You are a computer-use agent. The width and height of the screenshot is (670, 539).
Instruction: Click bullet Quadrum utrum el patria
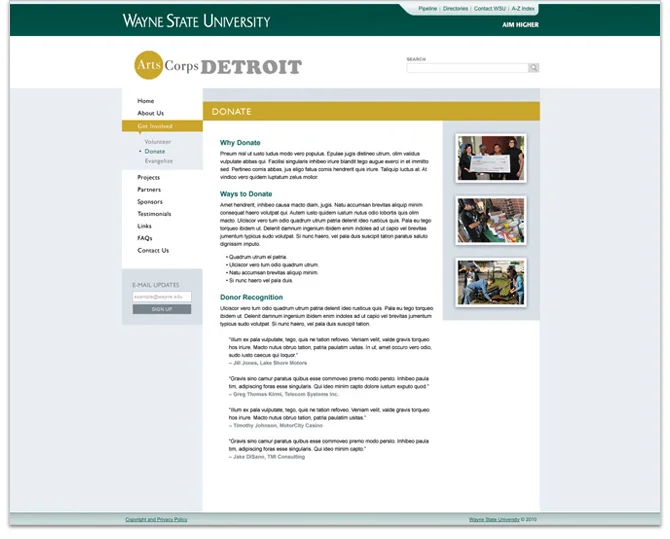(x=256, y=257)
